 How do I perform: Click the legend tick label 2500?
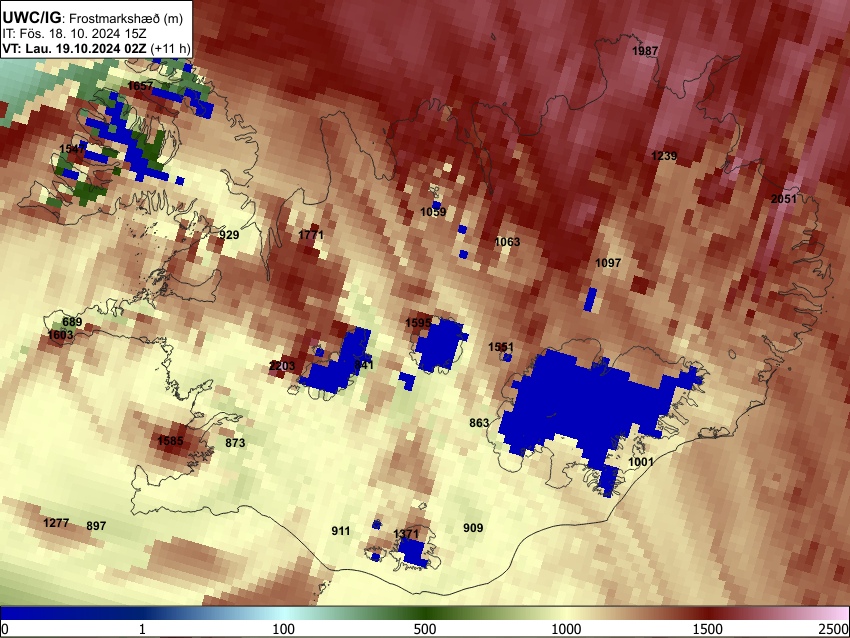834,629
